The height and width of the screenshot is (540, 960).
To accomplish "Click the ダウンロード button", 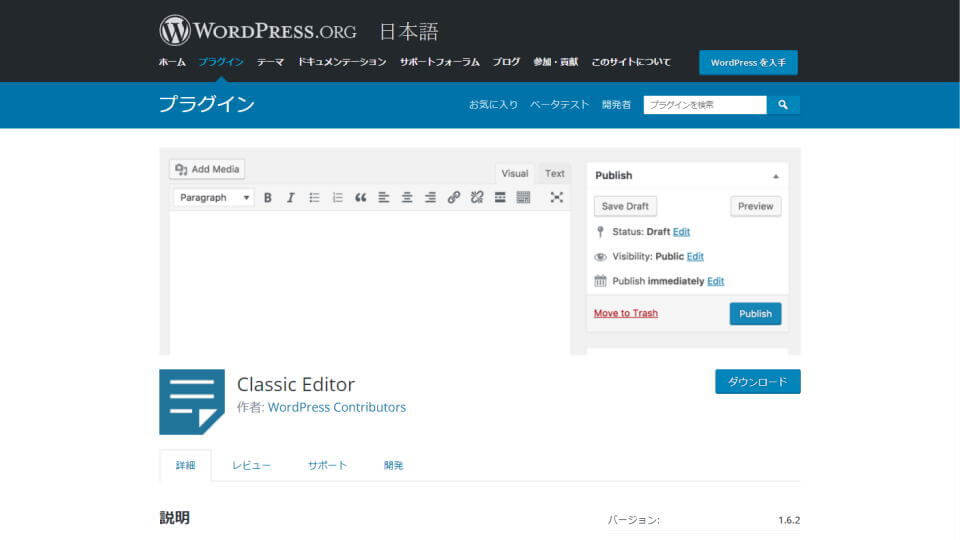I will pyautogui.click(x=757, y=381).
